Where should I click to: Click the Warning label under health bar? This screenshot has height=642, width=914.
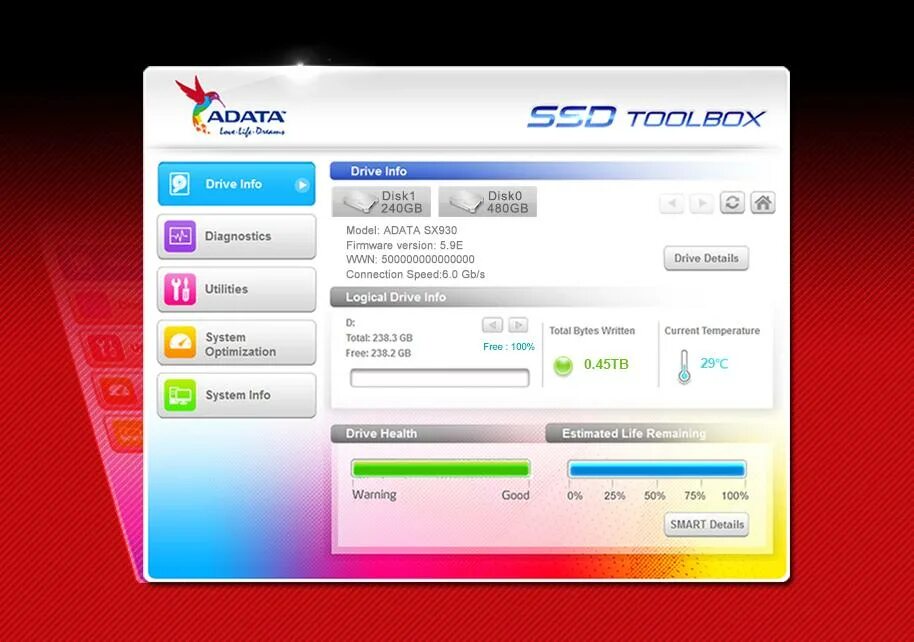coord(374,494)
